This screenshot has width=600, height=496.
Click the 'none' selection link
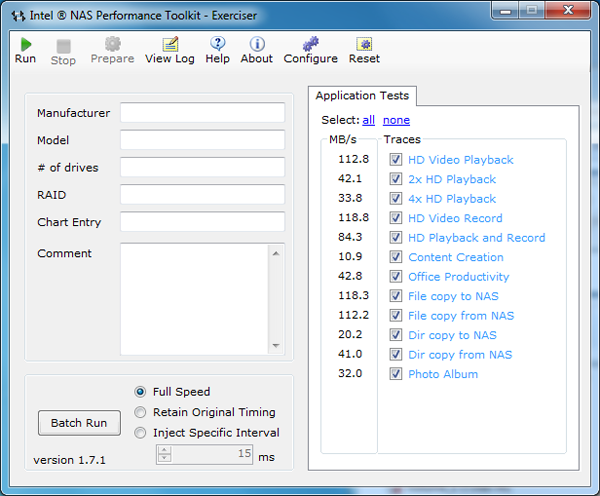pyautogui.click(x=396, y=120)
